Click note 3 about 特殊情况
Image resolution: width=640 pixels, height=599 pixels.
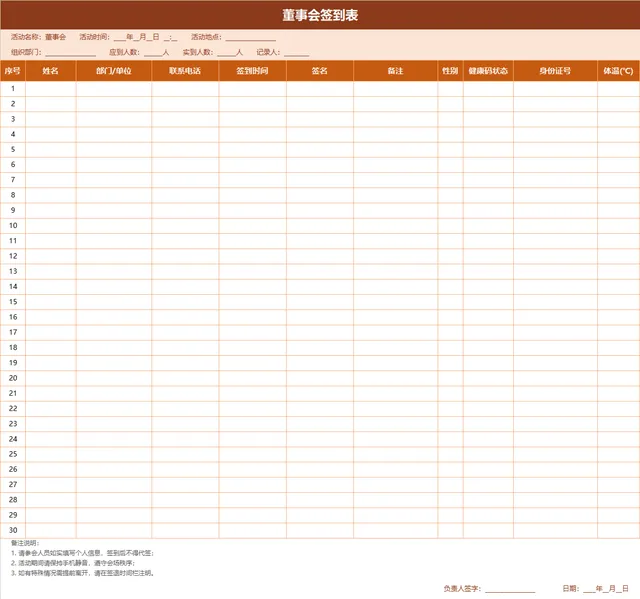click(x=83, y=573)
